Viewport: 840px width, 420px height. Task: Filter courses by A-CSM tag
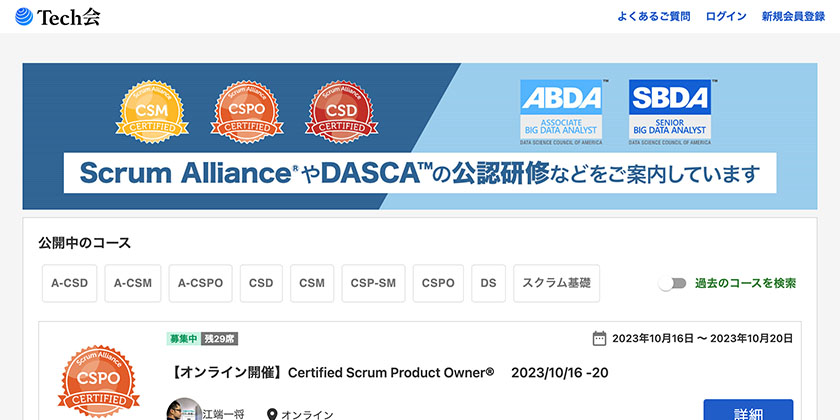[x=133, y=283]
